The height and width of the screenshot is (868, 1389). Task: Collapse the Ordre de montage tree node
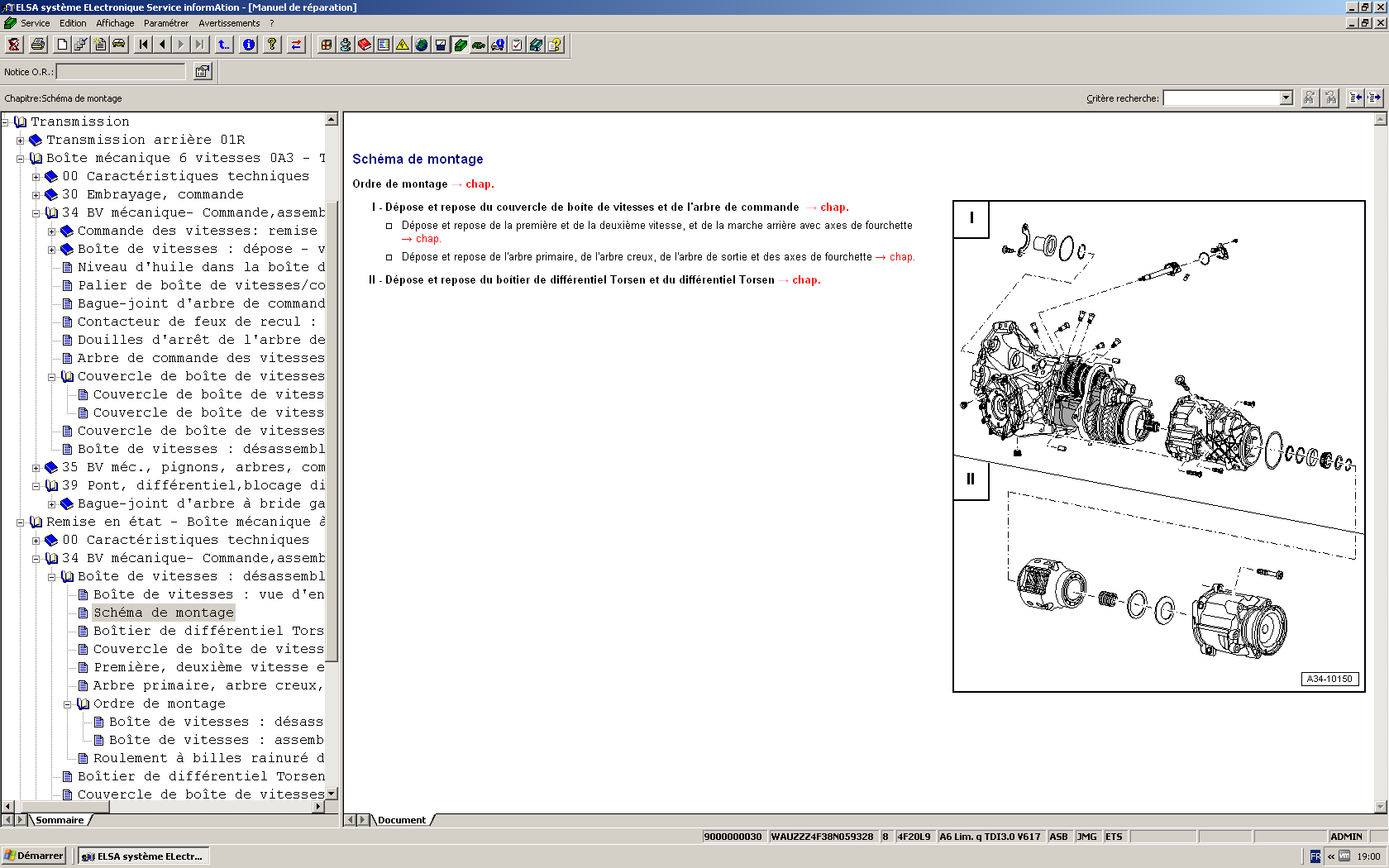[68, 704]
